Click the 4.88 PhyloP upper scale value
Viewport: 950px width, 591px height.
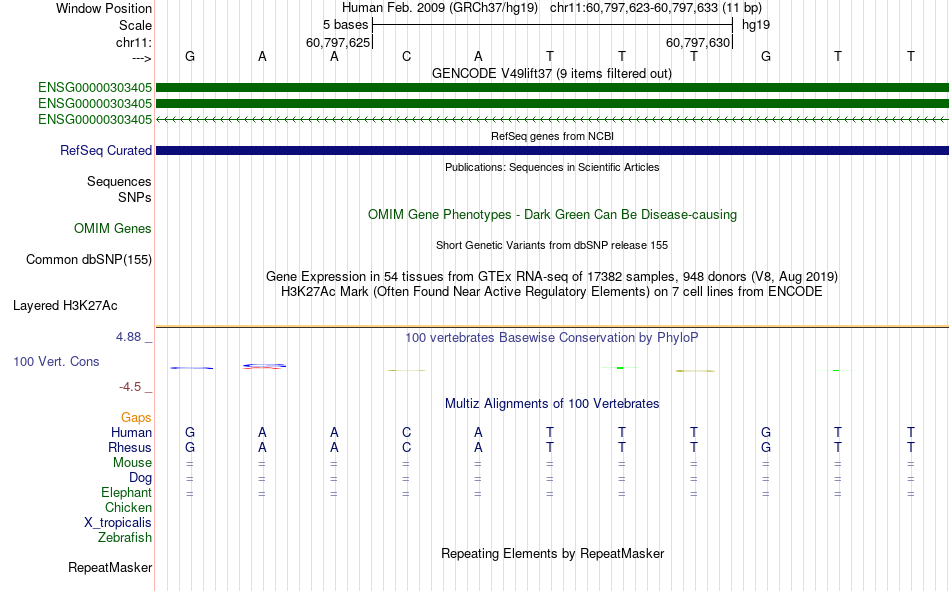coord(128,337)
